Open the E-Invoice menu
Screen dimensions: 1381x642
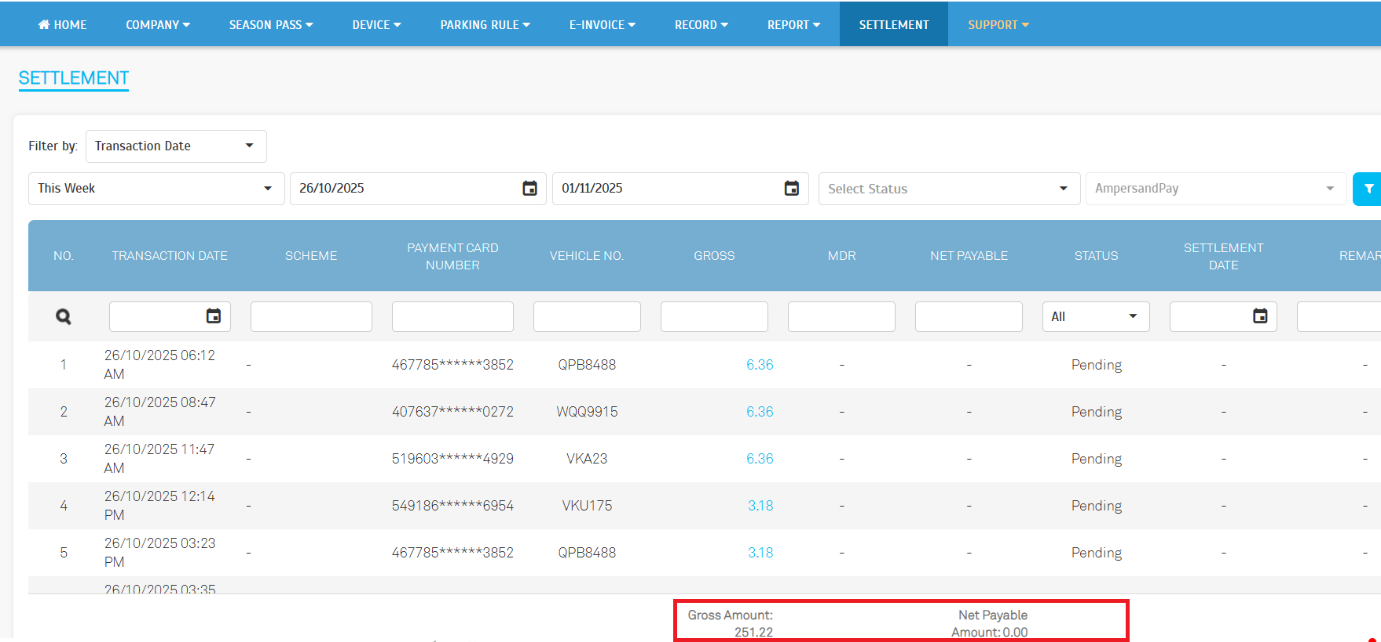602,25
